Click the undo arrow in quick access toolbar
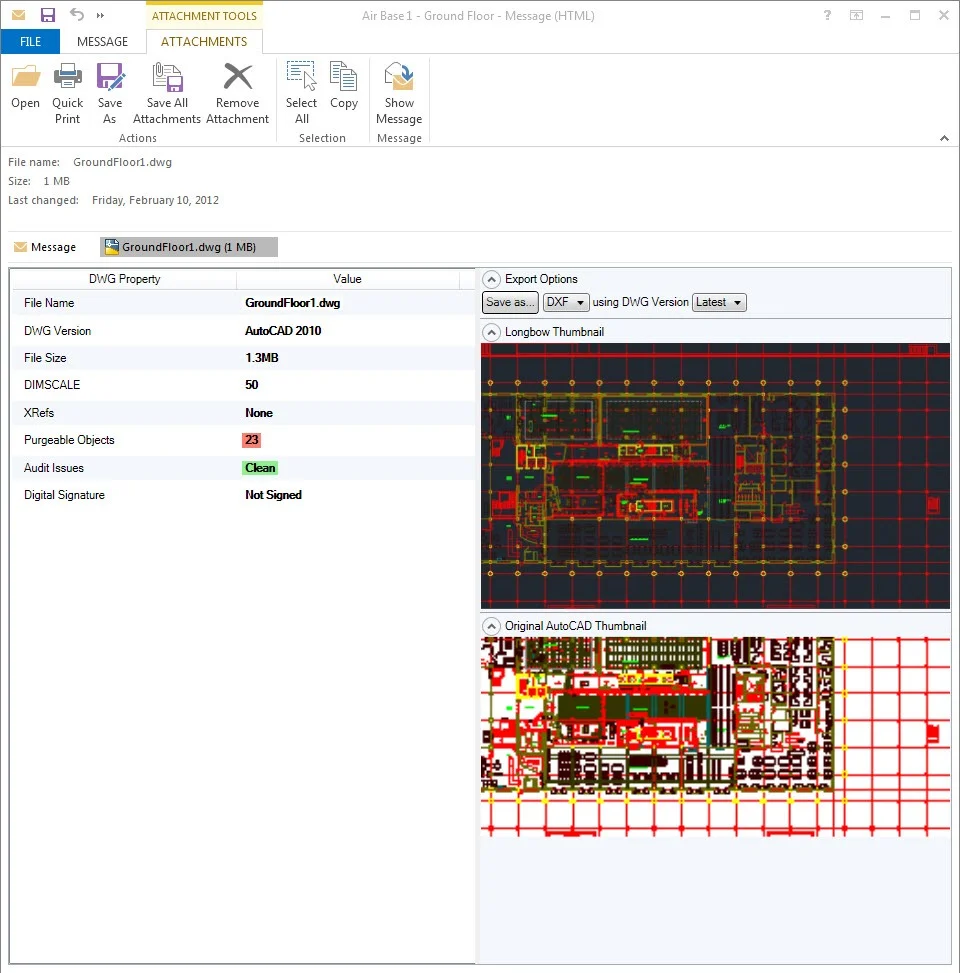 [x=76, y=14]
